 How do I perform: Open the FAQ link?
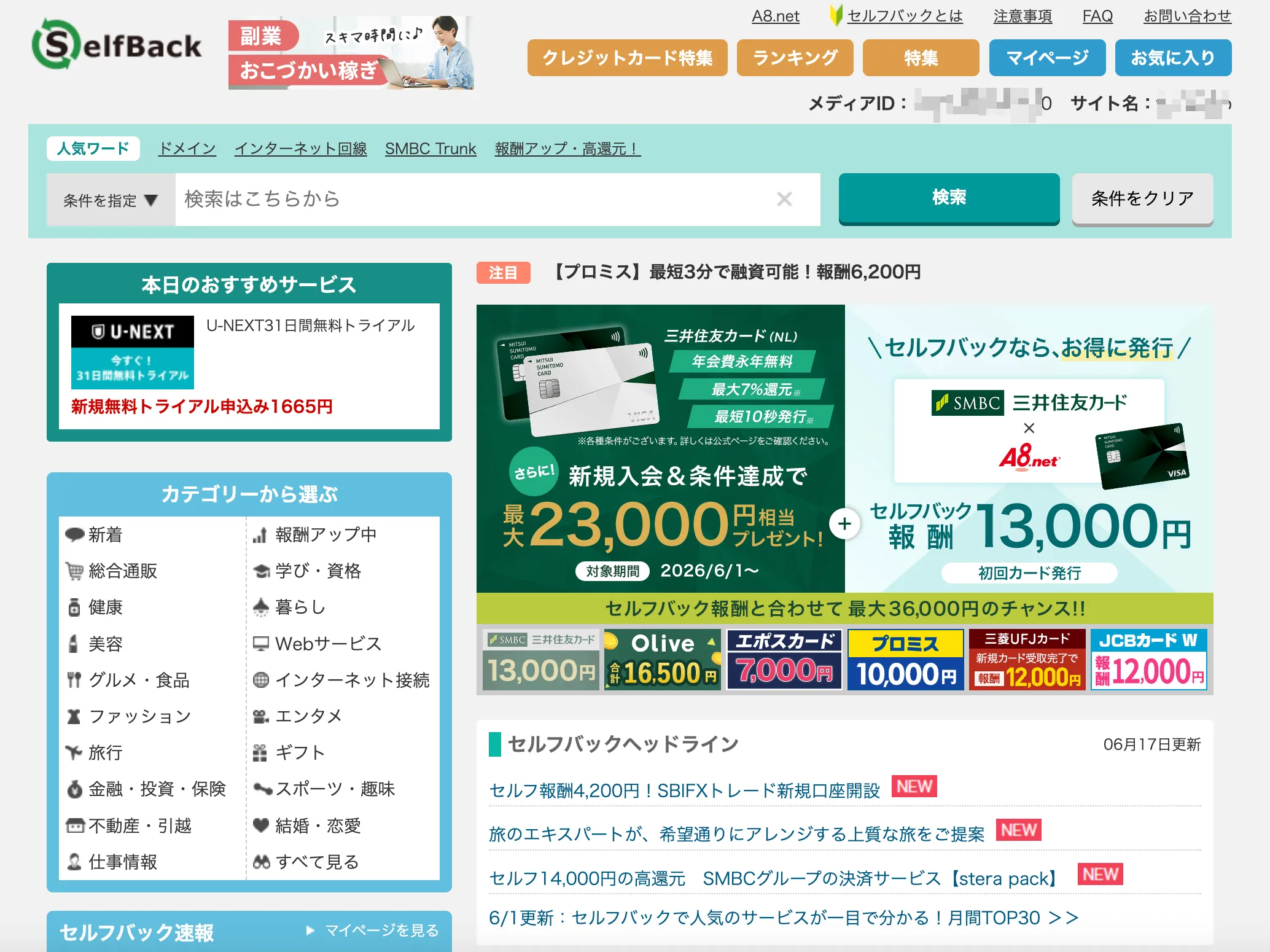pyautogui.click(x=1097, y=16)
